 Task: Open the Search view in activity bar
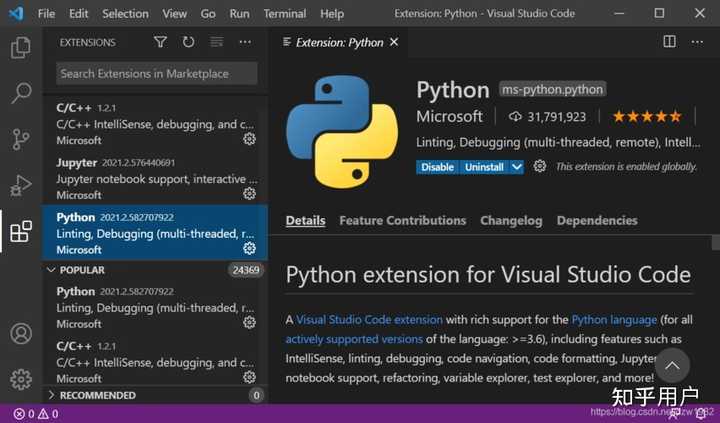[x=21, y=93]
